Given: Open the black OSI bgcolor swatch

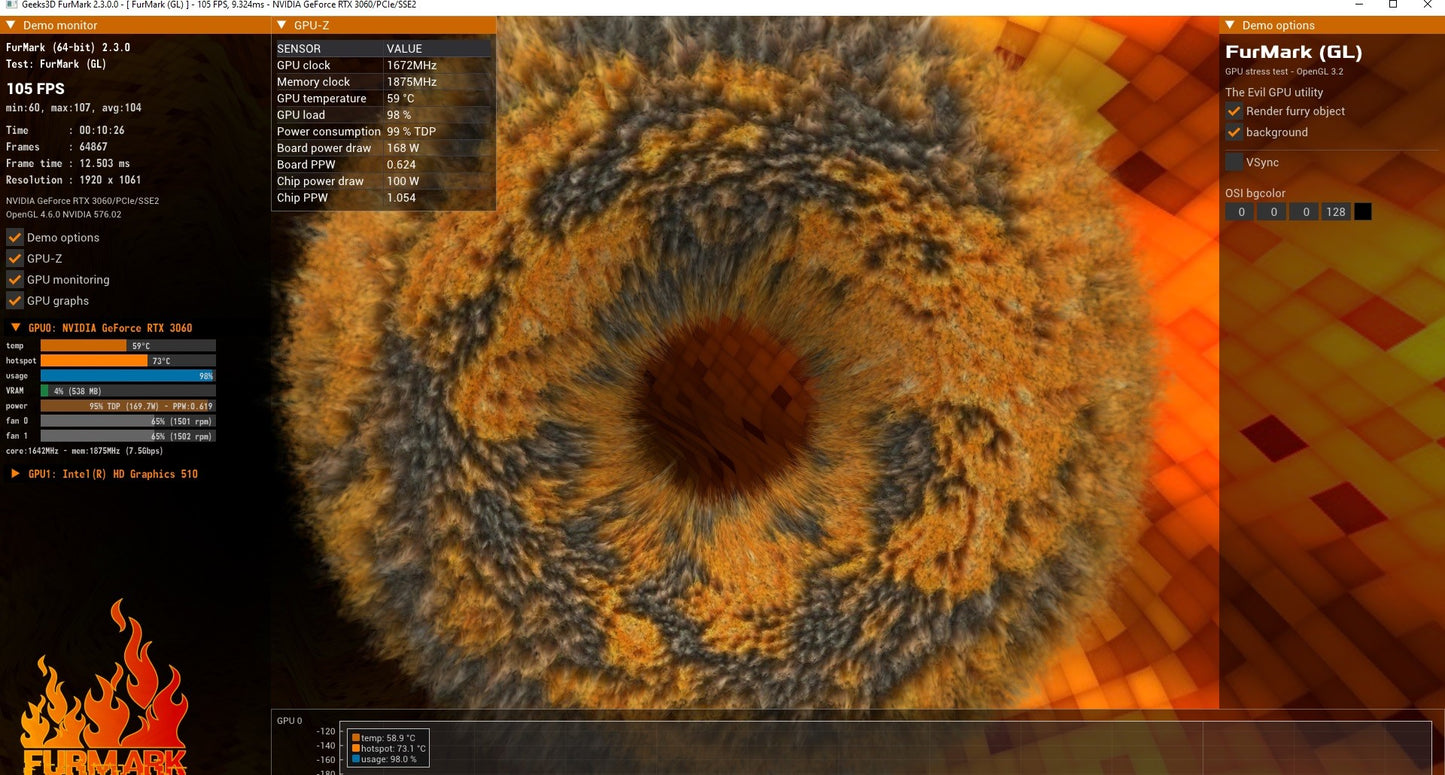Looking at the screenshot, I should [1362, 212].
